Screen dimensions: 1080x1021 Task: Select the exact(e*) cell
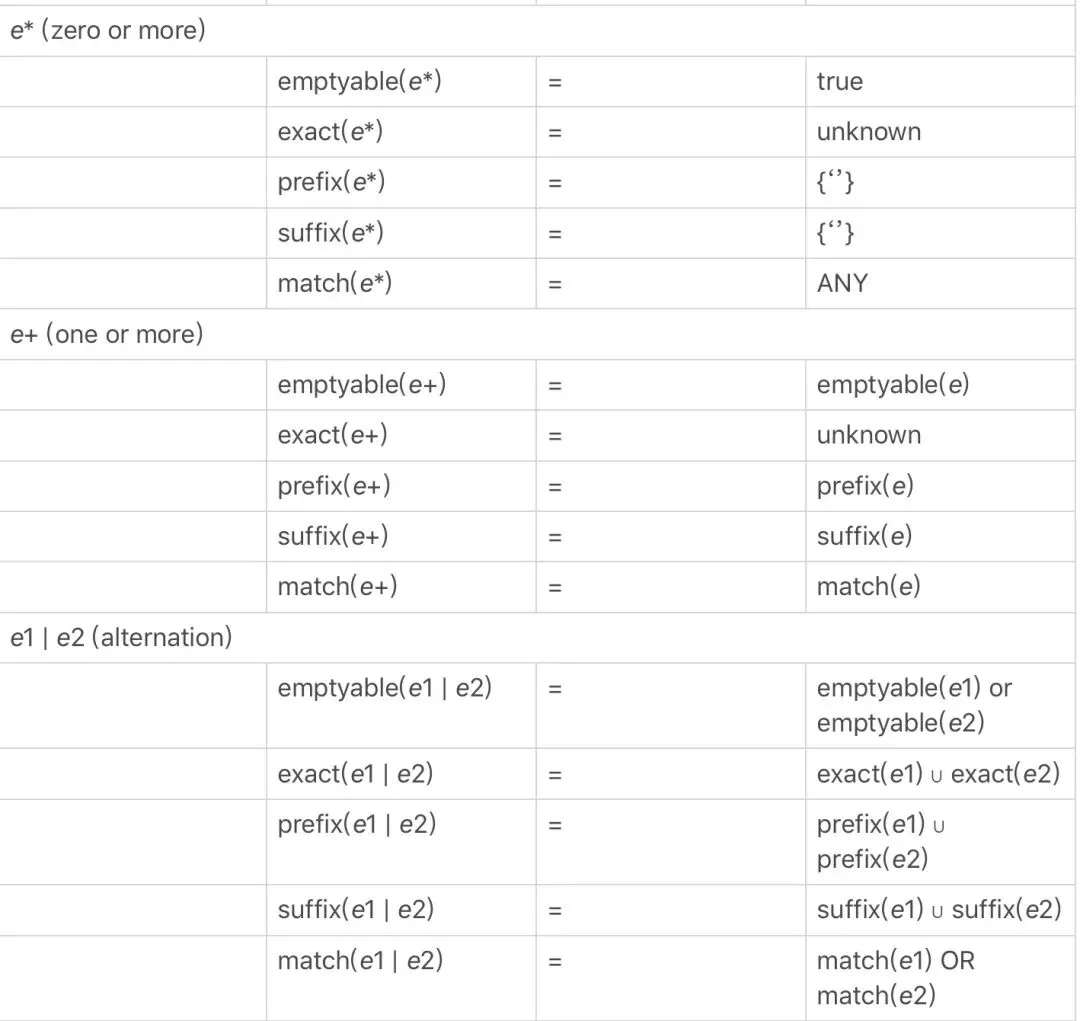click(x=331, y=132)
